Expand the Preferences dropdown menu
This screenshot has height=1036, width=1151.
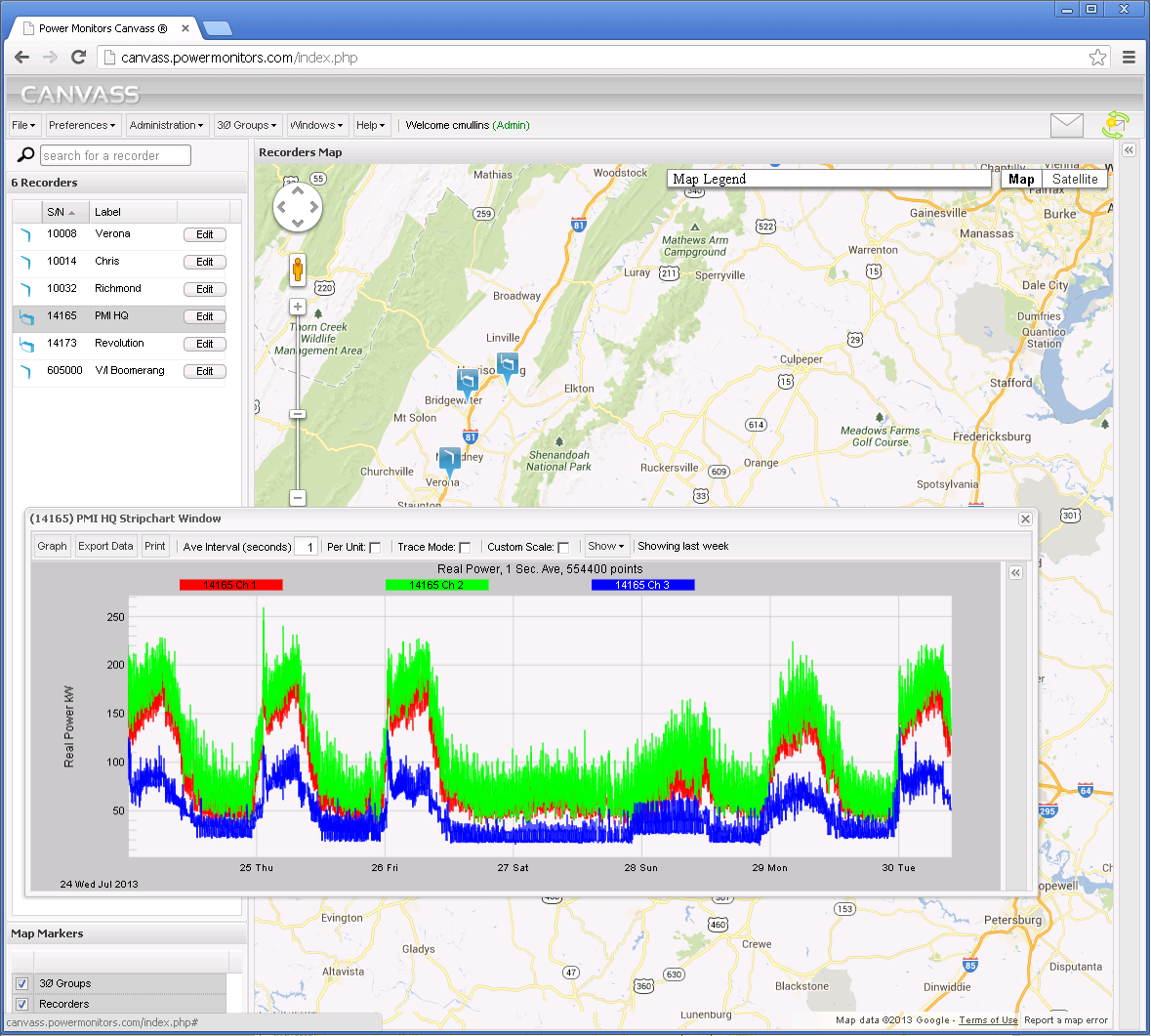pos(82,125)
